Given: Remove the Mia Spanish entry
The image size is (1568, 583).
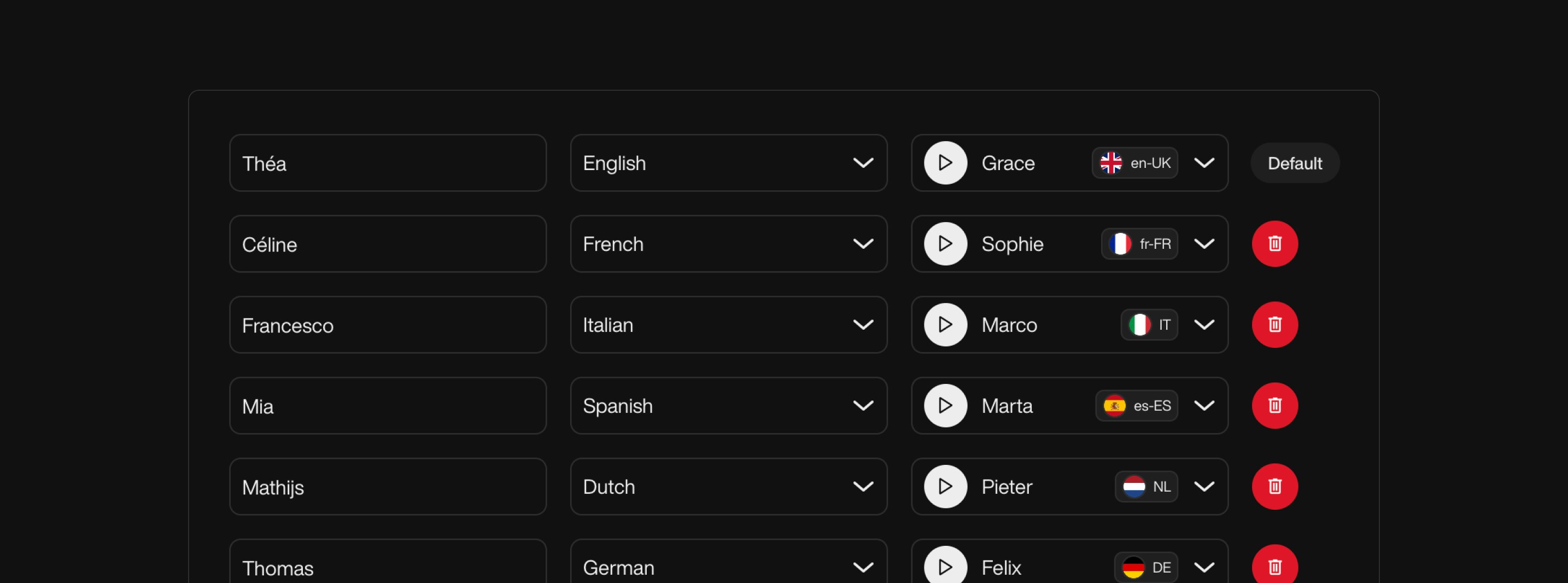Looking at the screenshot, I should coord(1275,406).
